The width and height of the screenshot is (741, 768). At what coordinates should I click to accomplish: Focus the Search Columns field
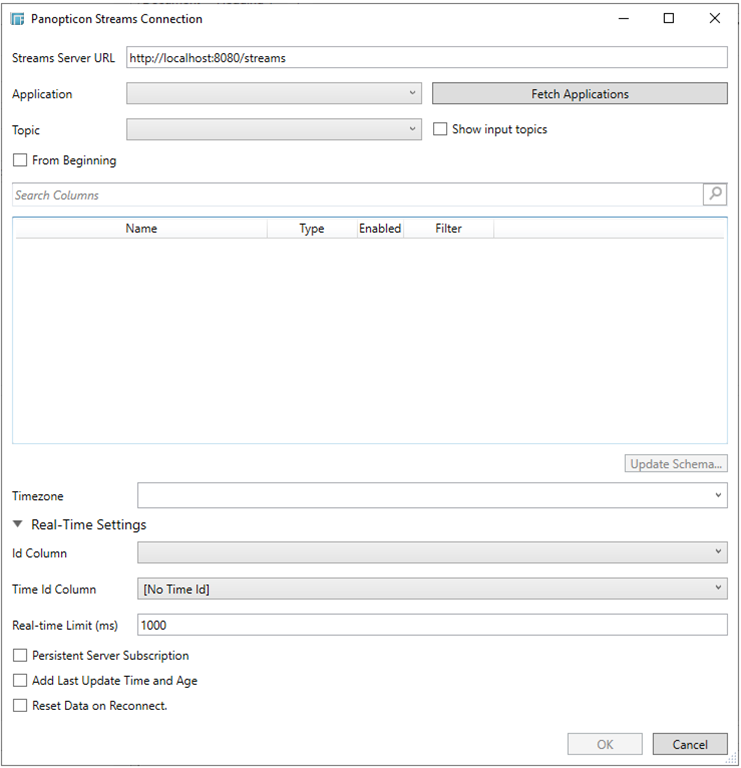[x=358, y=194]
